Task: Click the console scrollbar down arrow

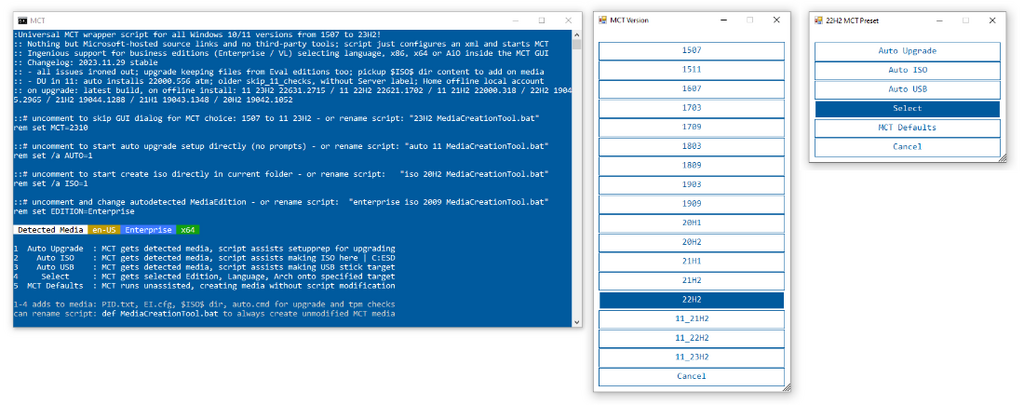Action: point(577,322)
